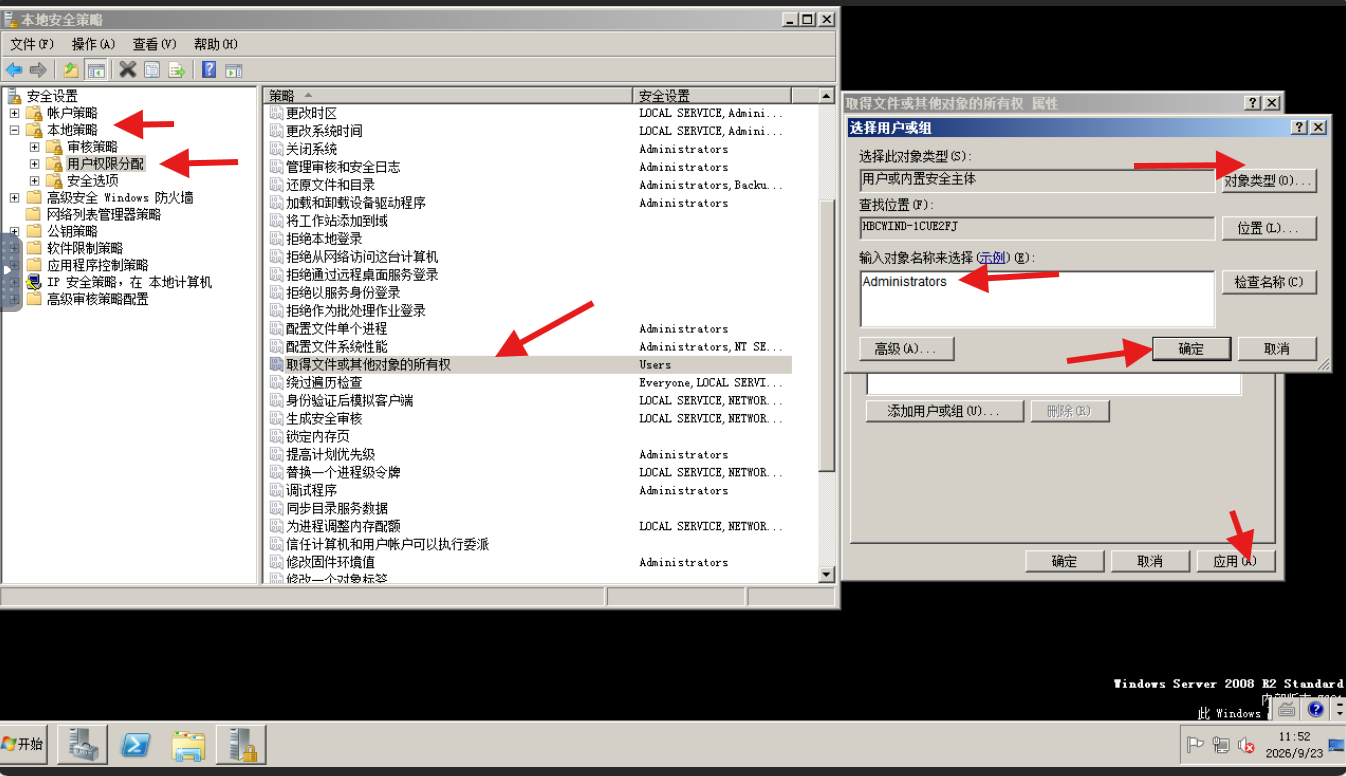Open the PowerShell icon in taskbar
The image size is (1346, 776).
coord(136,745)
